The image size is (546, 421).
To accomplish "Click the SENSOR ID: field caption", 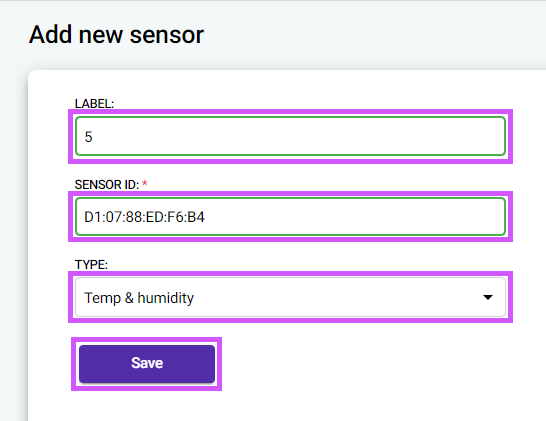I will tap(107, 184).
